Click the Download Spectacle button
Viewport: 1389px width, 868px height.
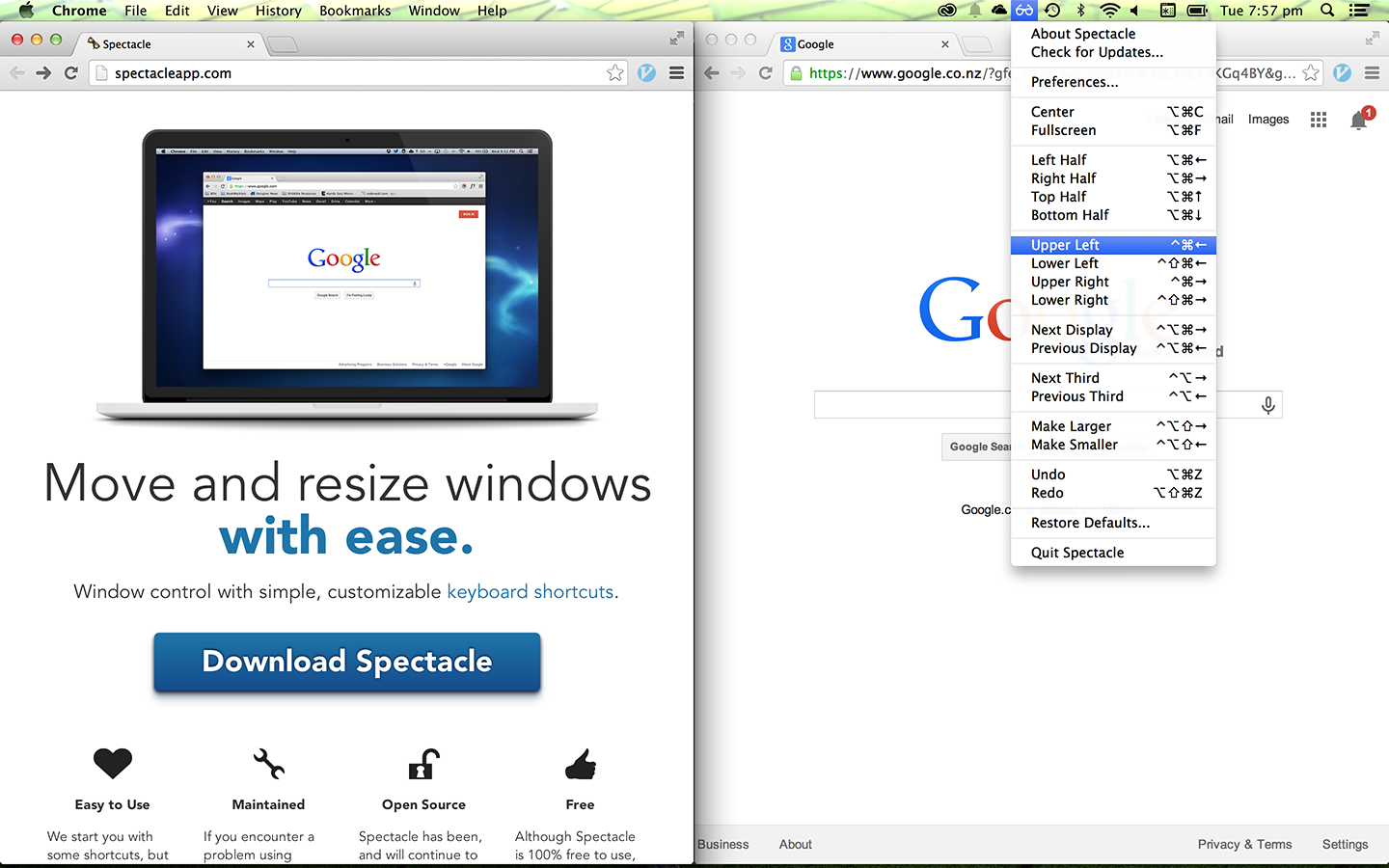tap(347, 662)
